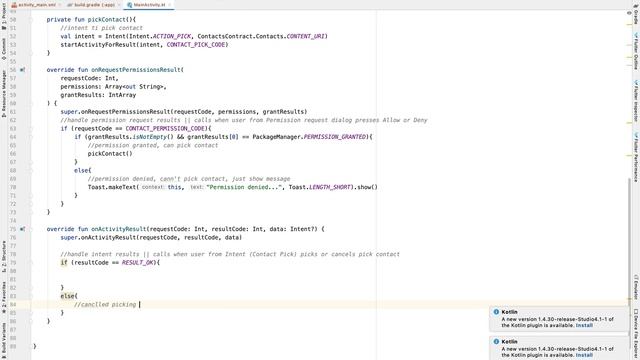Fold closing brace of pickContact at line 54
The image size is (640, 360).
(30, 53)
